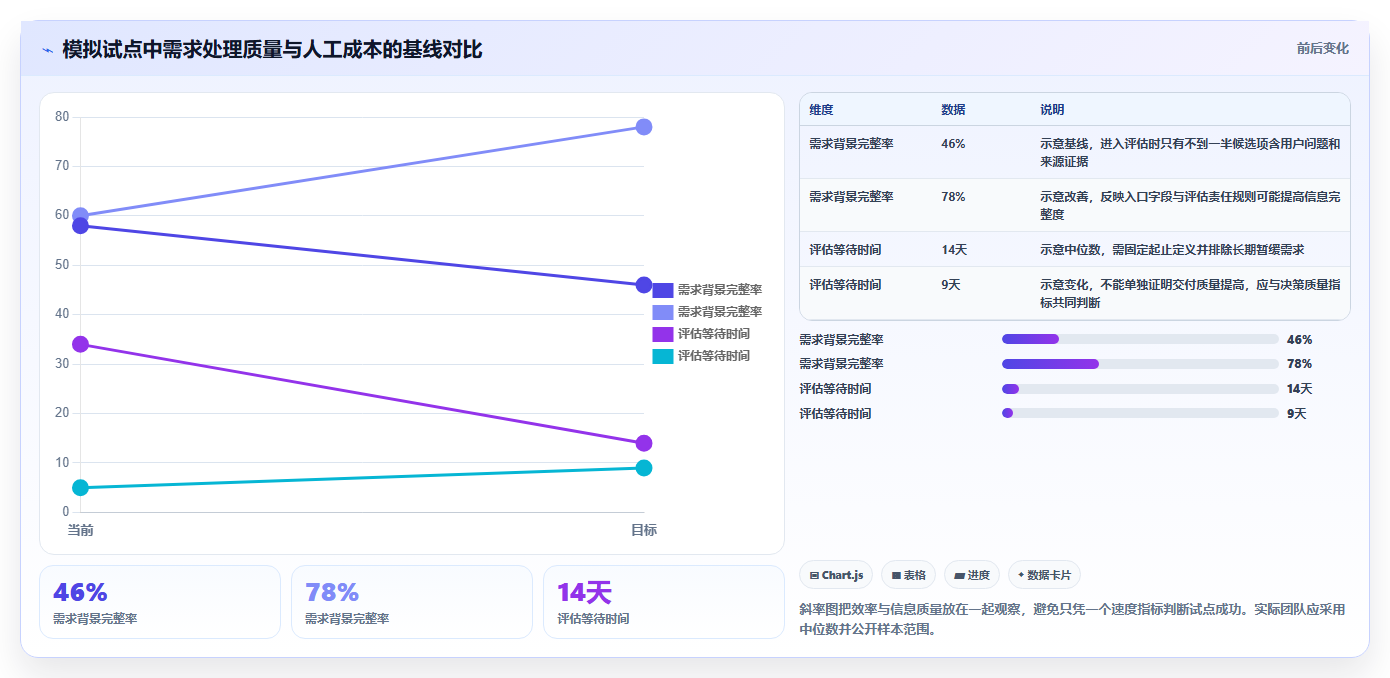Click the footer note starting with 斜率图把效率
This screenshot has width=1390, height=678.
tap(1073, 619)
